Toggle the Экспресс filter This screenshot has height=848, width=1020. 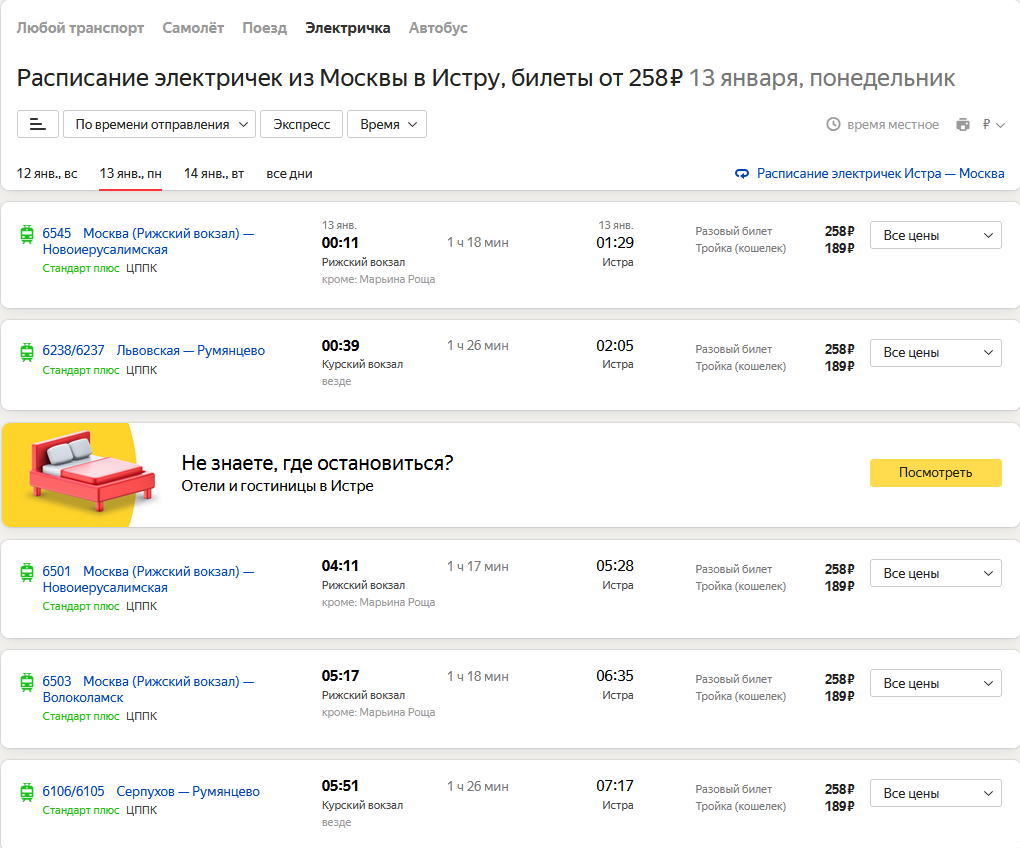pos(302,124)
